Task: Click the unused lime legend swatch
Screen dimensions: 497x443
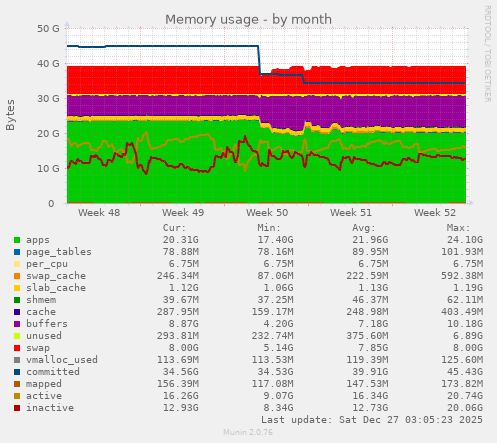Action: (17, 336)
